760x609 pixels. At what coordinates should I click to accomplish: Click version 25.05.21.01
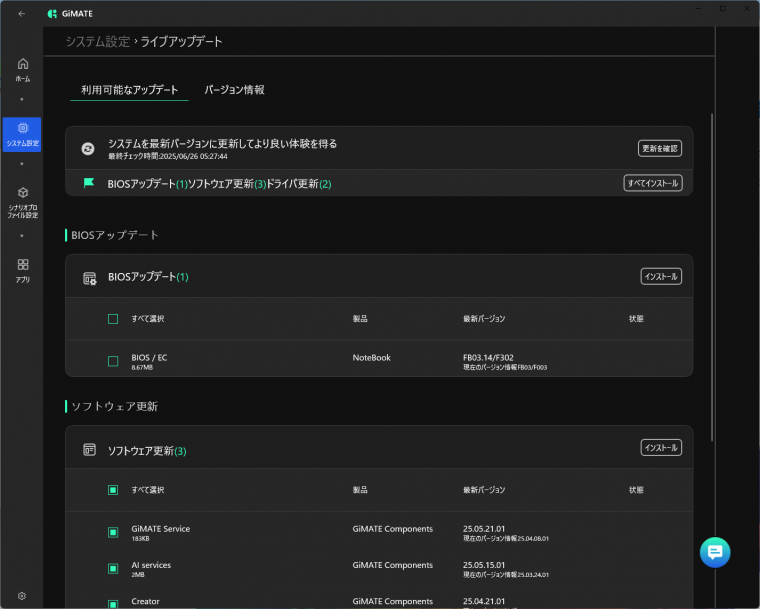click(484, 529)
